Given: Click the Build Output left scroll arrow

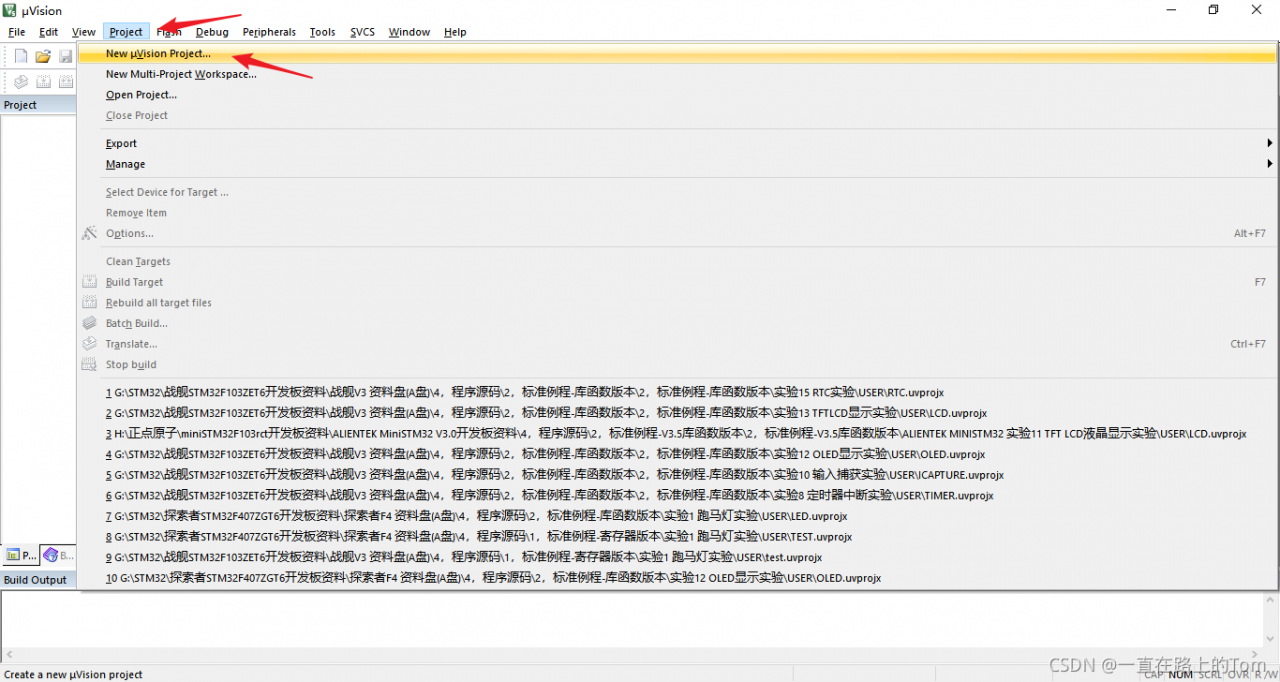Looking at the screenshot, I should point(8,654).
